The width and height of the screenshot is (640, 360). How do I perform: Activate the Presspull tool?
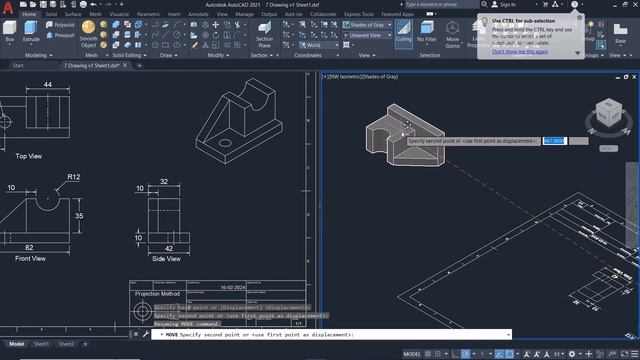[x=60, y=35]
